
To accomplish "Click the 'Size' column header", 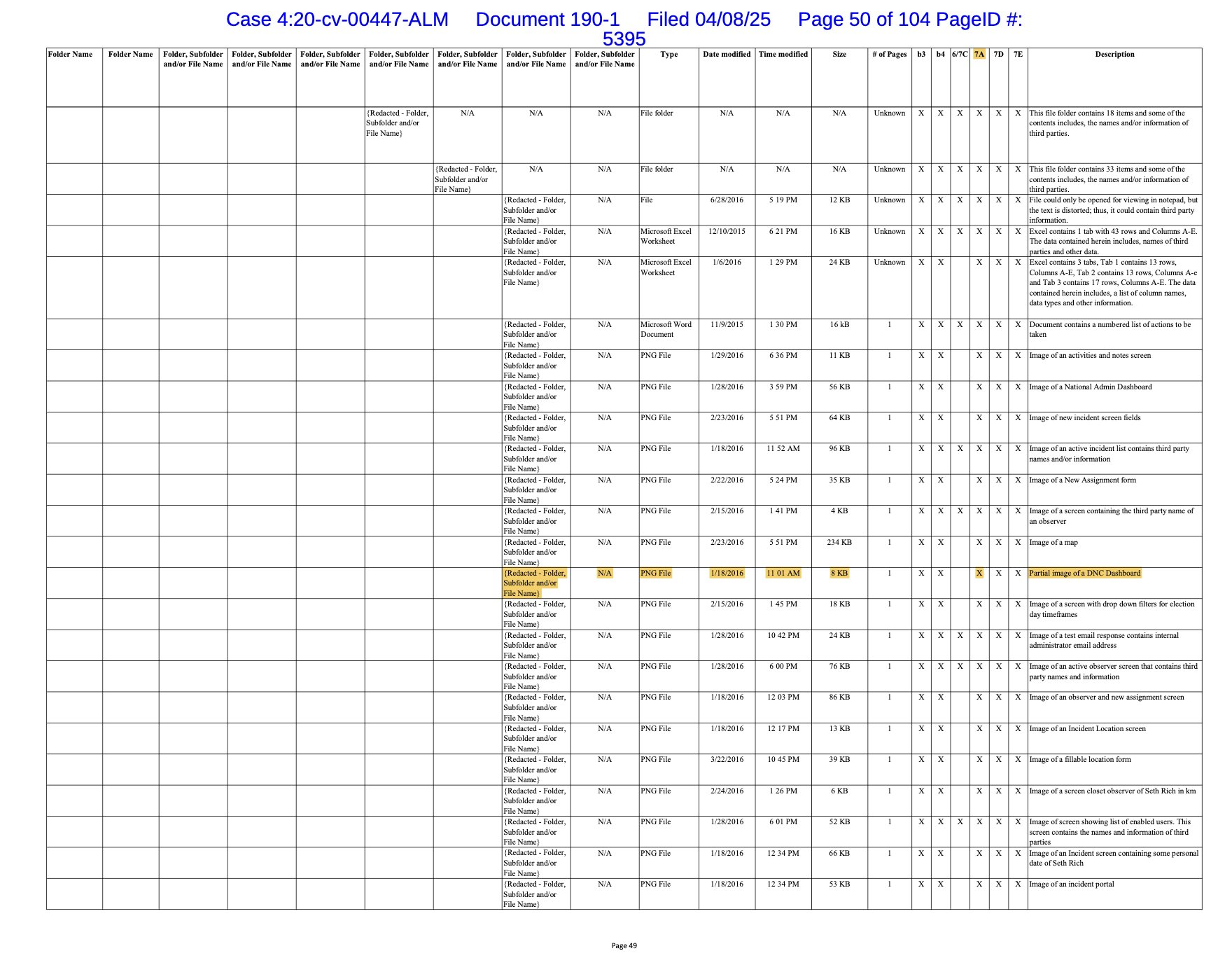I will point(839,55).
